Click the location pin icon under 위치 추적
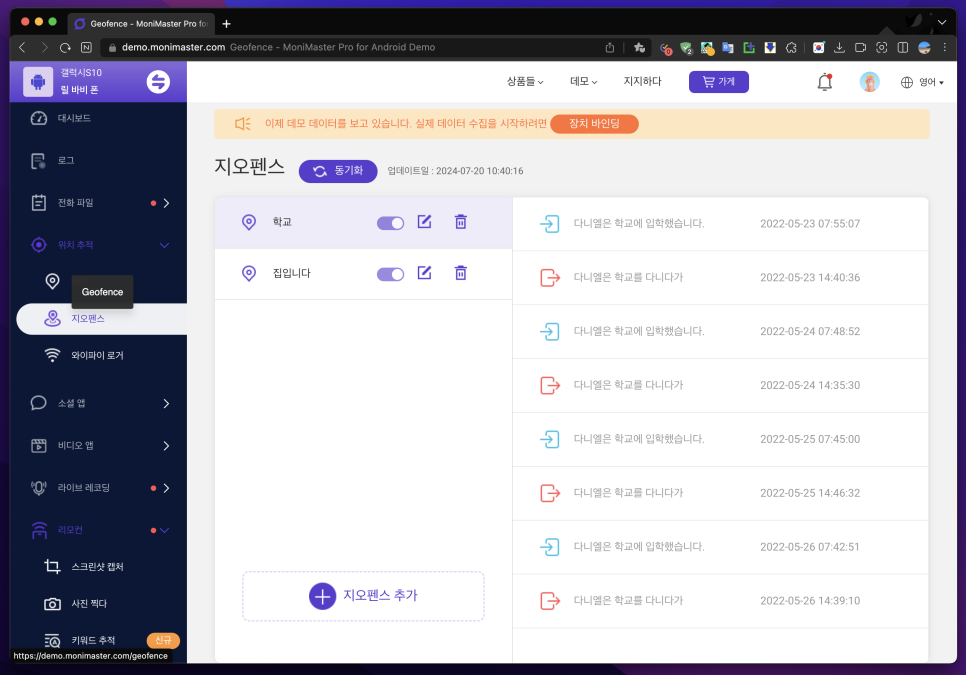The image size is (966, 675). click(x=52, y=281)
